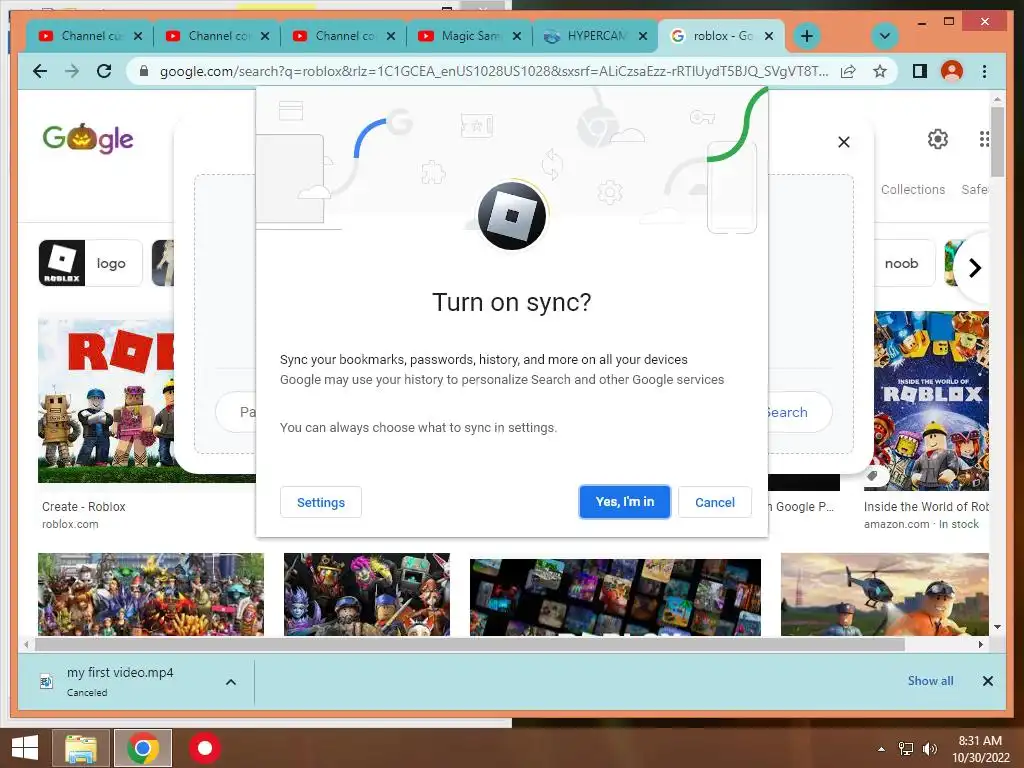The height and width of the screenshot is (768, 1024).
Task: Open my first video.mp4 download item
Action: pos(120,681)
